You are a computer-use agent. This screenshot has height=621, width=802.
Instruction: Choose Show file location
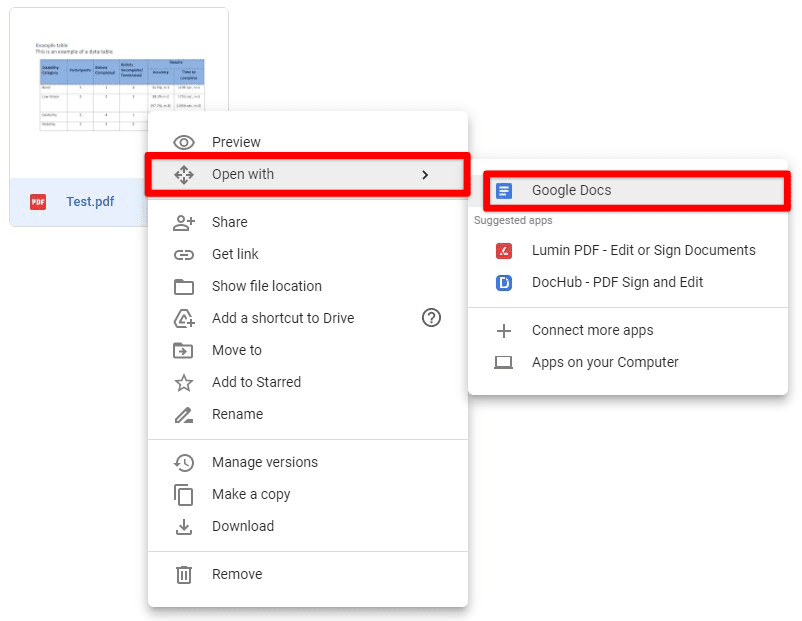[x=308, y=286]
